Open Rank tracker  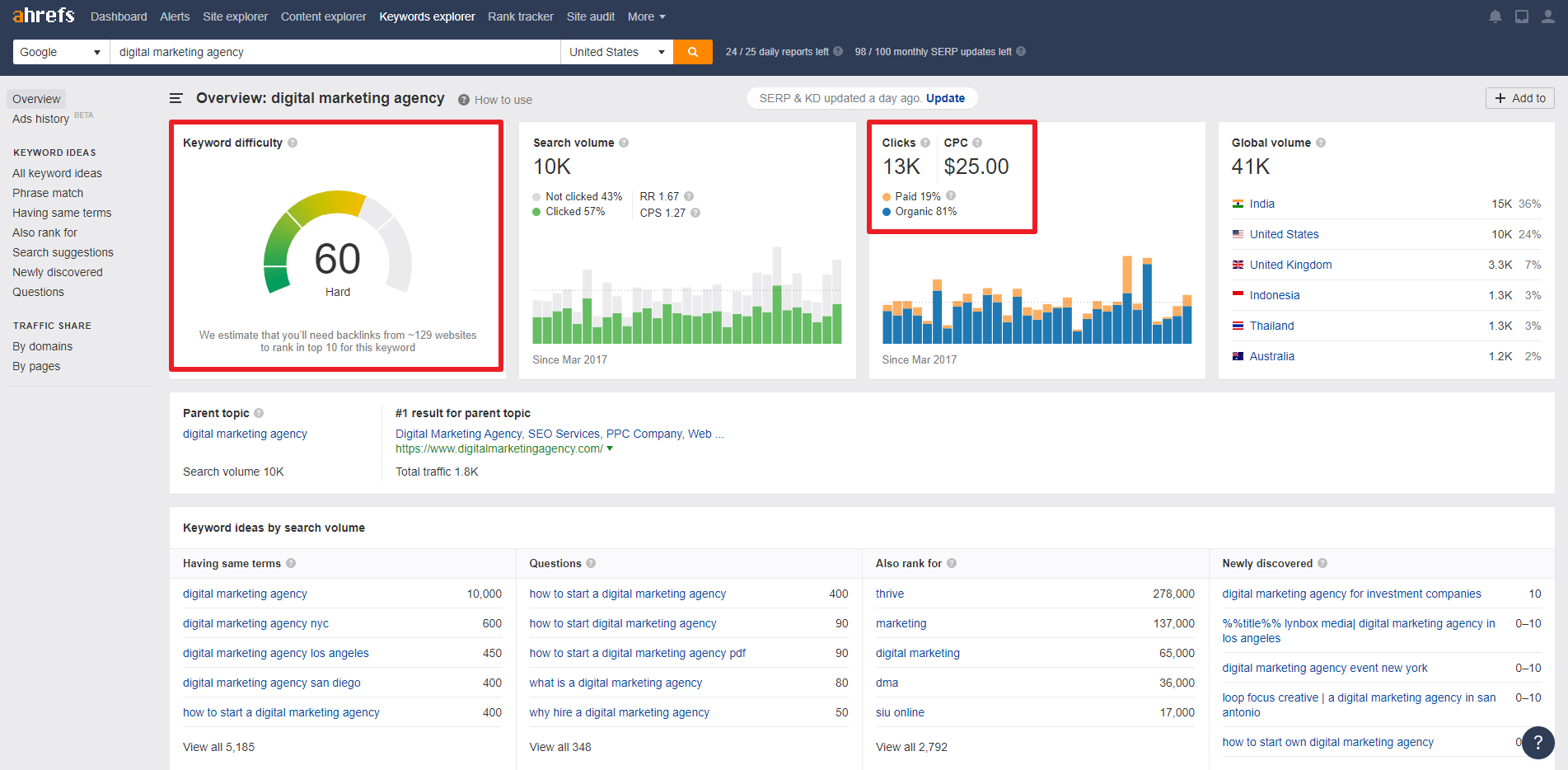coord(521,16)
